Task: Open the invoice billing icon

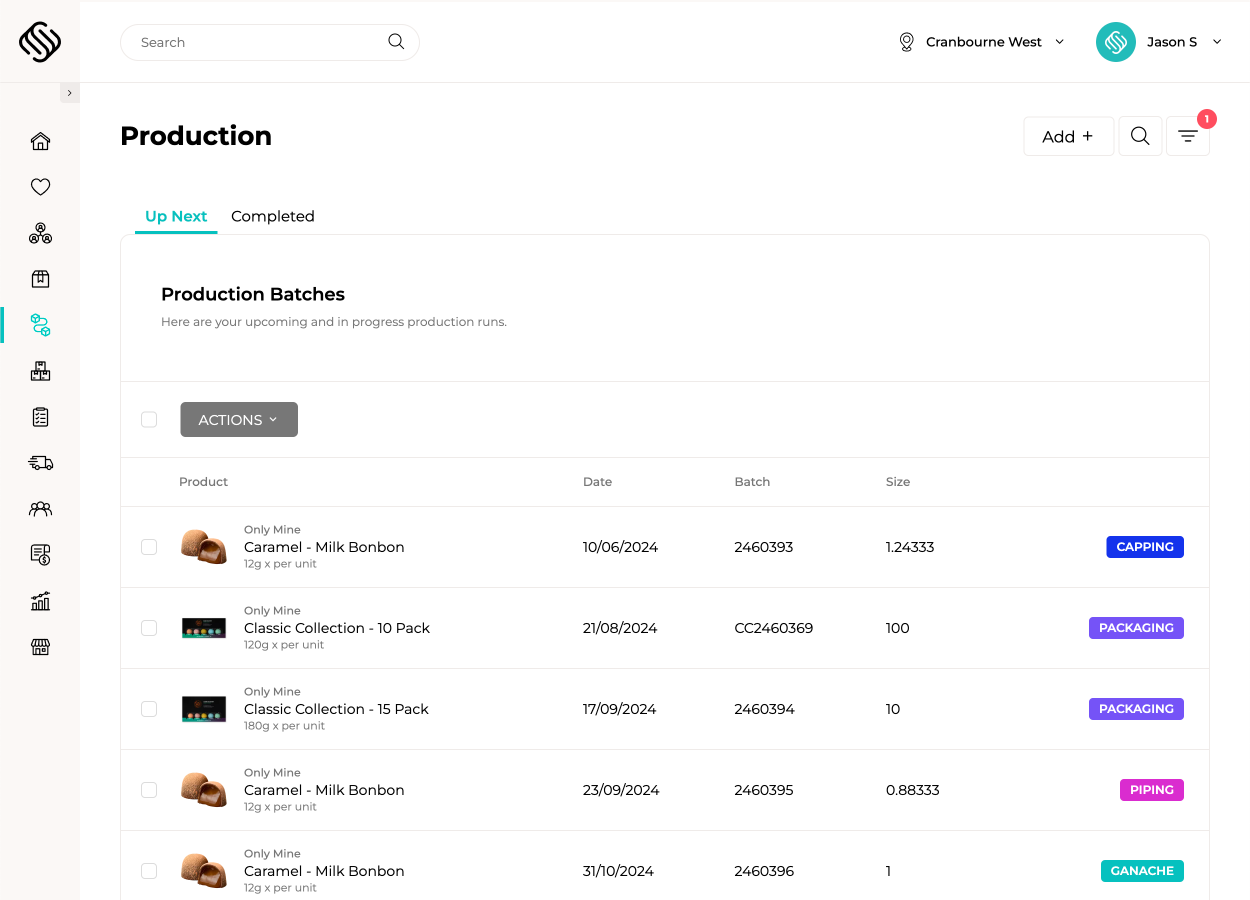Action: [40, 554]
